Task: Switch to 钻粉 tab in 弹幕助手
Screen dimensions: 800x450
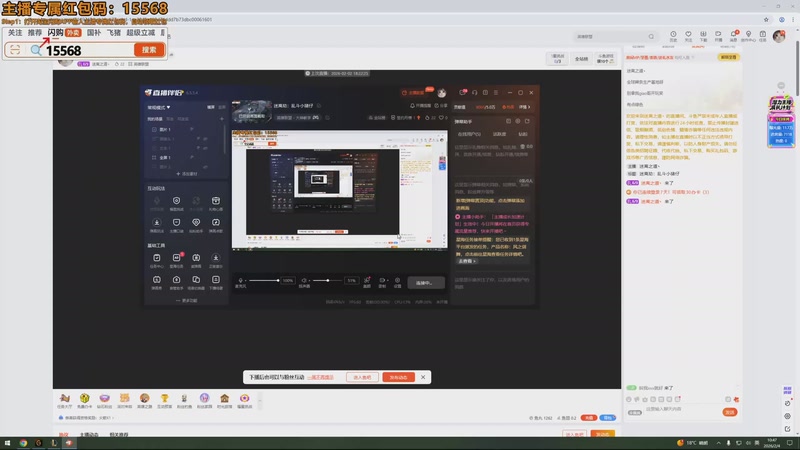Action: pyautogui.click(x=523, y=134)
